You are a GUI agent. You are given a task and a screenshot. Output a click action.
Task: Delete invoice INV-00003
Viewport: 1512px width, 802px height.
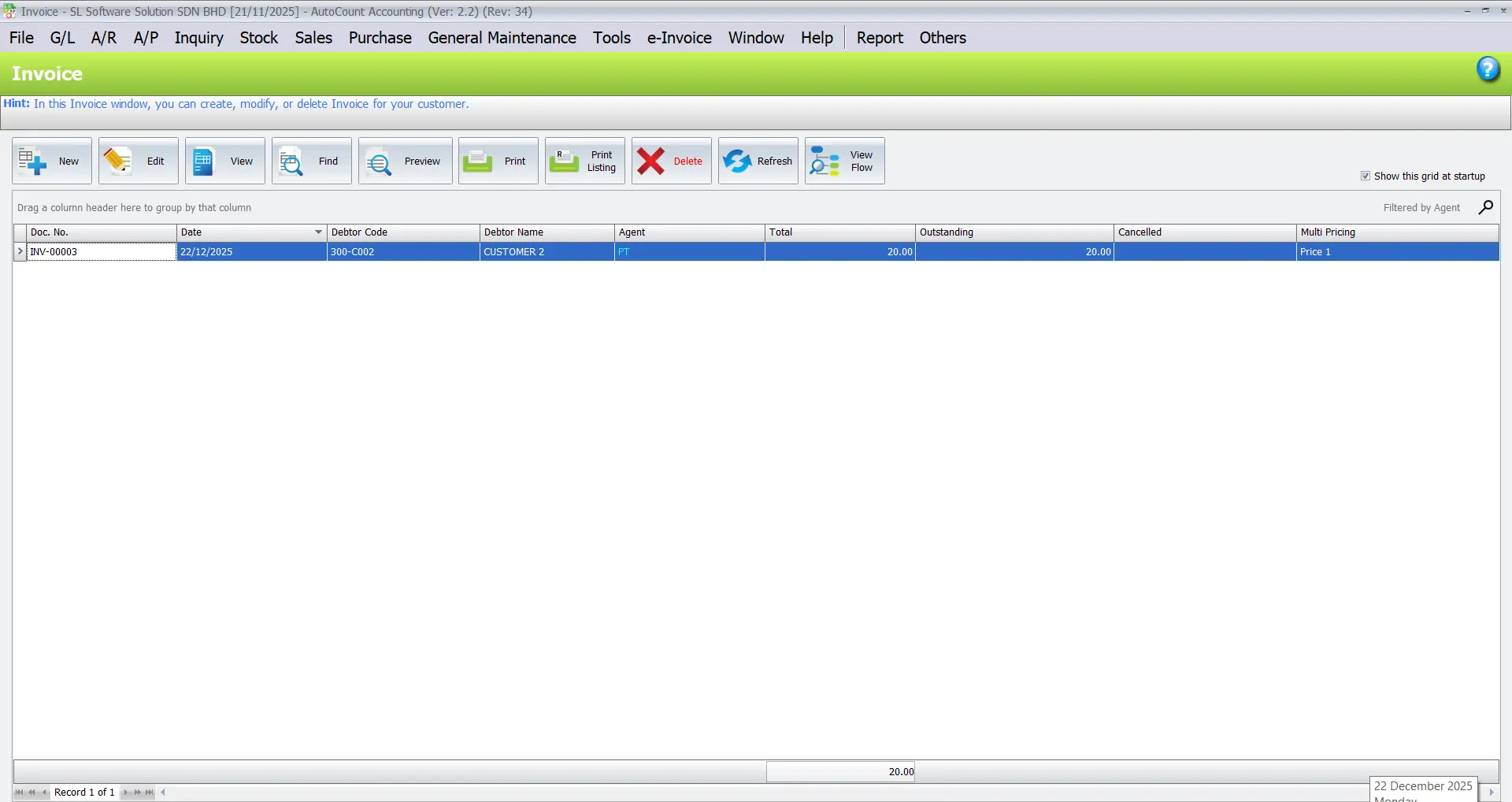pos(670,161)
